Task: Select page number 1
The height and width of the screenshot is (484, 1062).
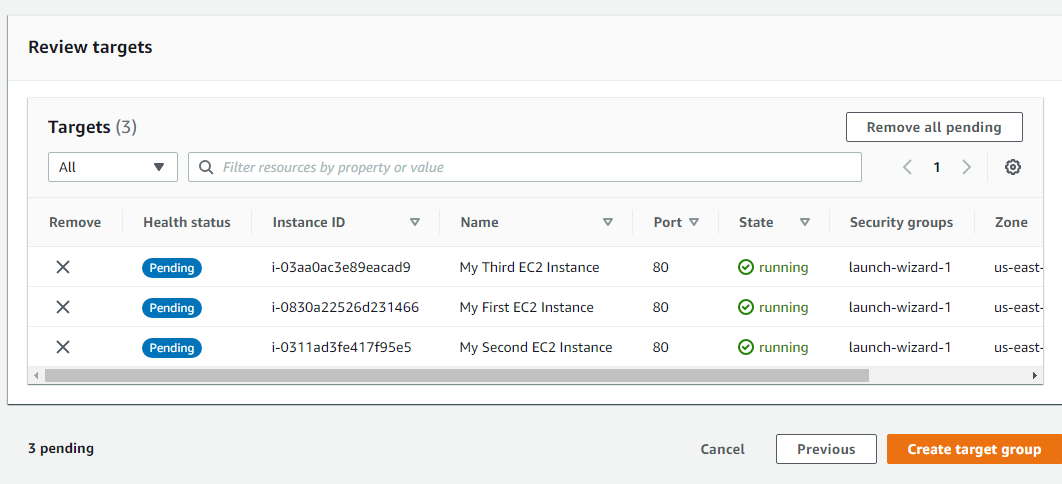Action: [x=937, y=167]
